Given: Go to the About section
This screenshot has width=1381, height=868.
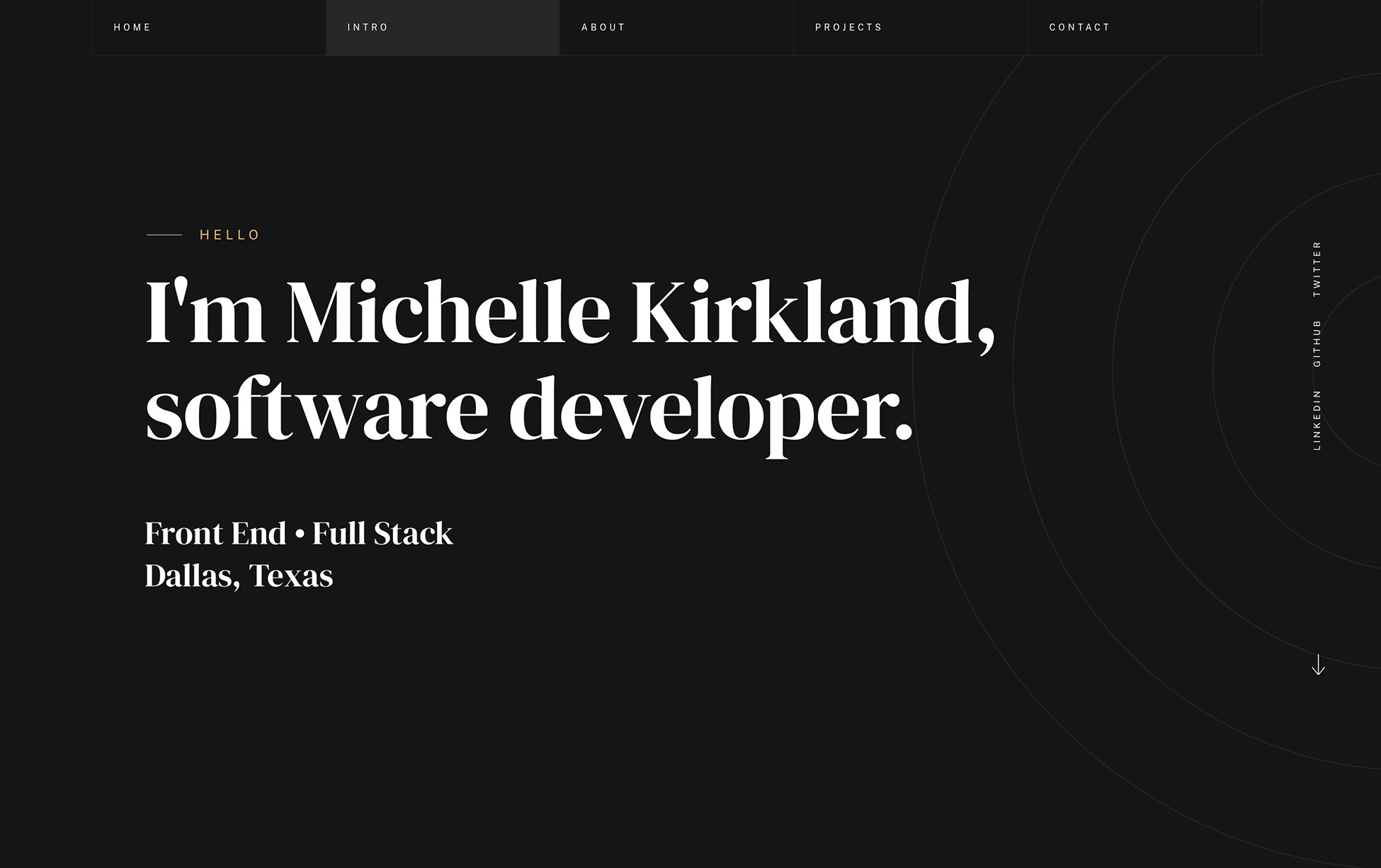Looking at the screenshot, I should tap(676, 28).
